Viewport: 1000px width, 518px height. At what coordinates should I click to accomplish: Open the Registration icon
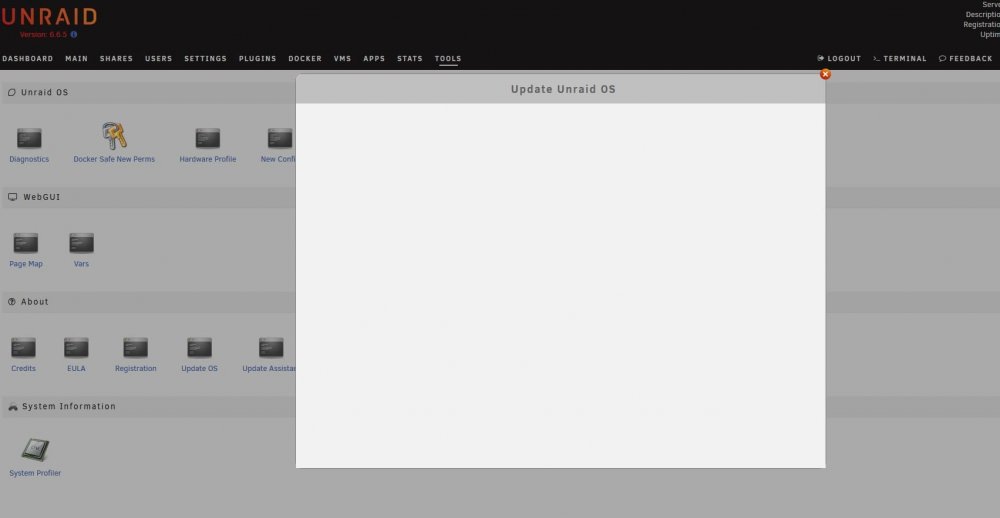click(136, 348)
